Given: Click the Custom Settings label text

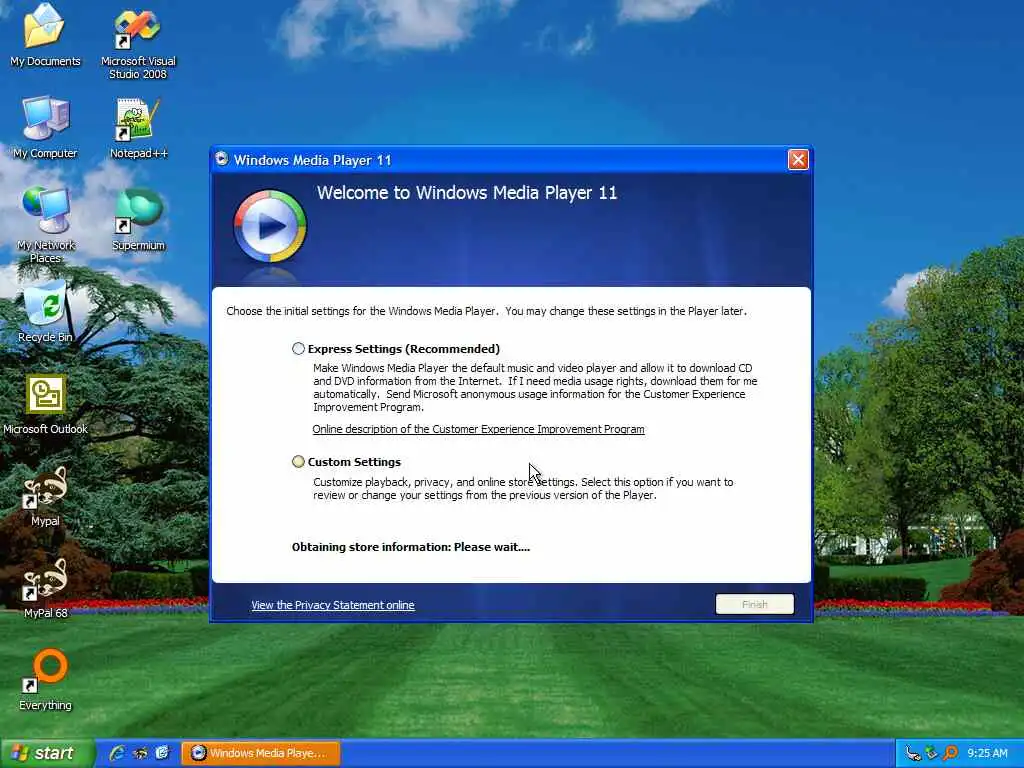Looking at the screenshot, I should click(x=354, y=462).
